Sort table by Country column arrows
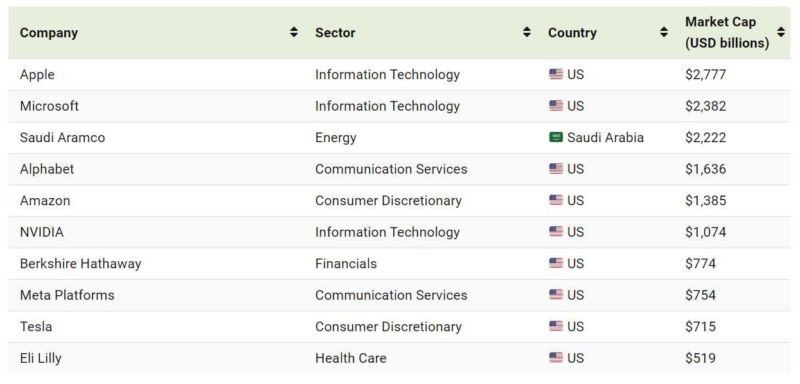 664,32
